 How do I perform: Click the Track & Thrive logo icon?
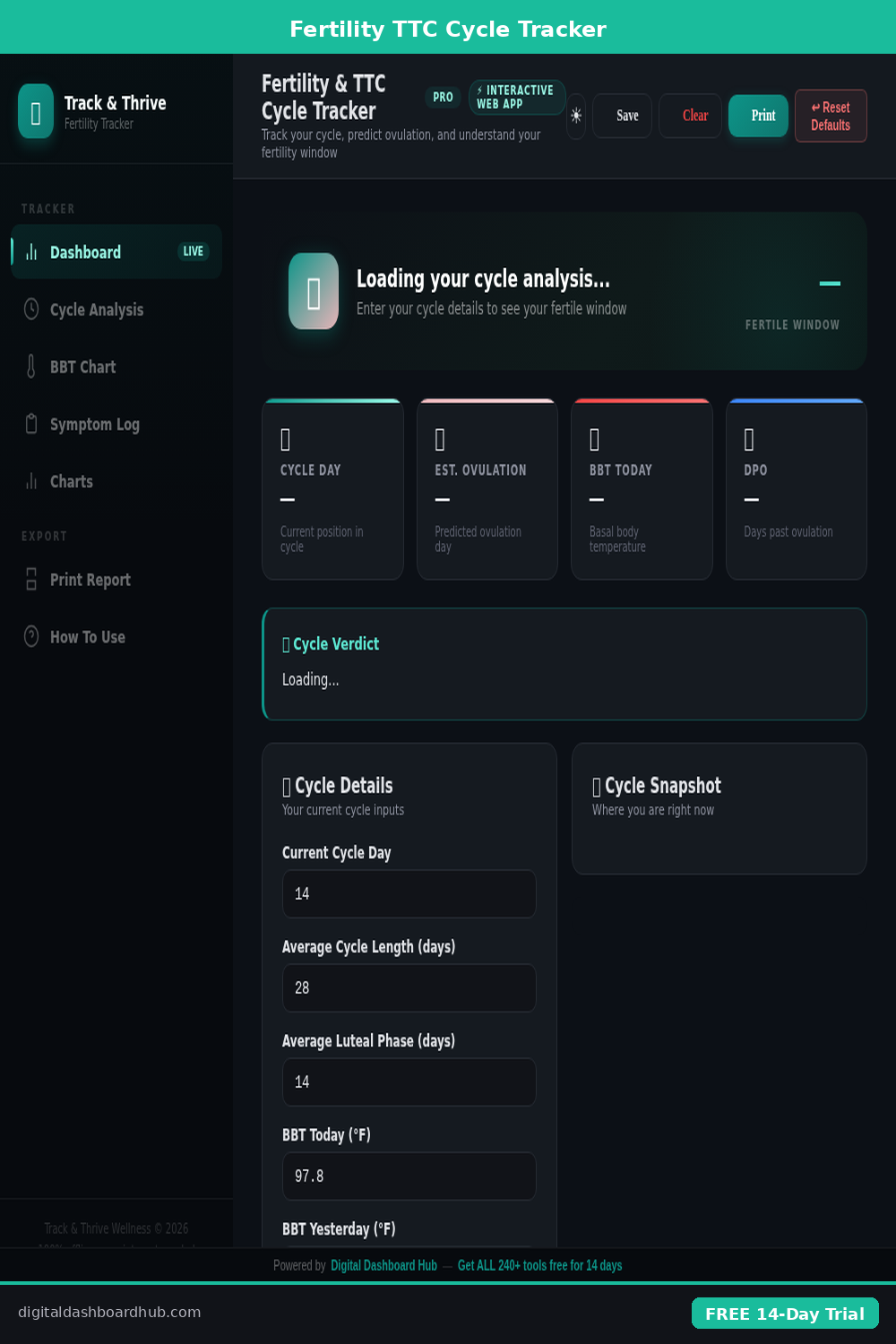(36, 111)
